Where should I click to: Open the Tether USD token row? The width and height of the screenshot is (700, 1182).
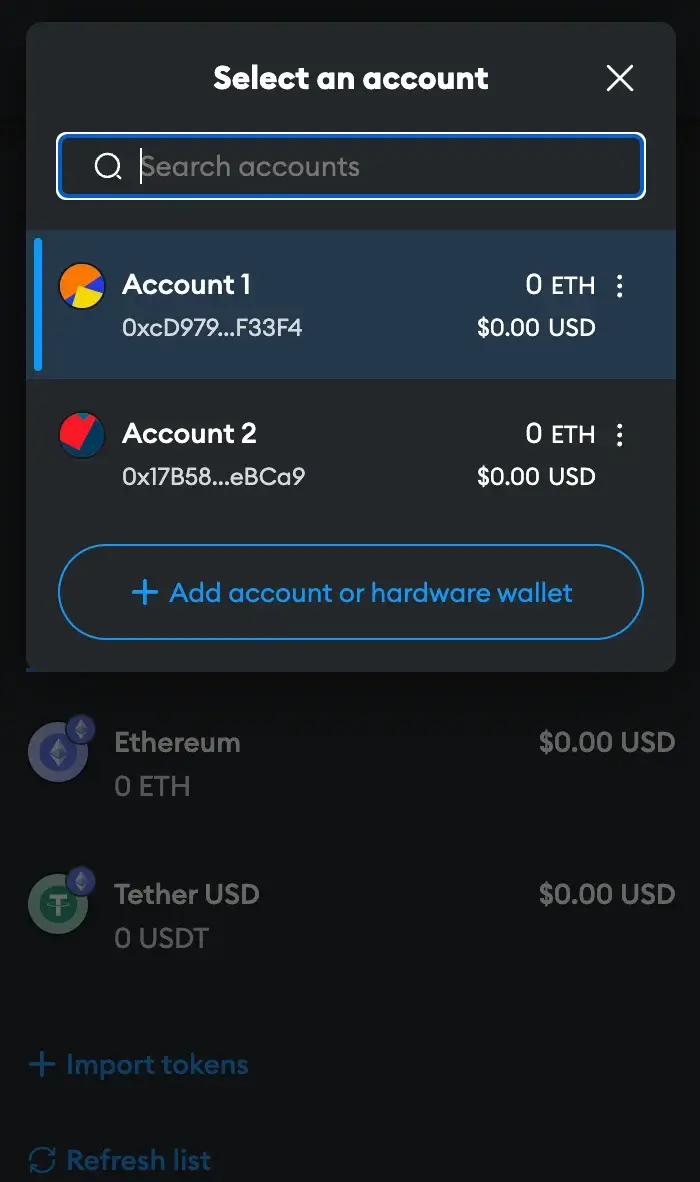(x=350, y=915)
